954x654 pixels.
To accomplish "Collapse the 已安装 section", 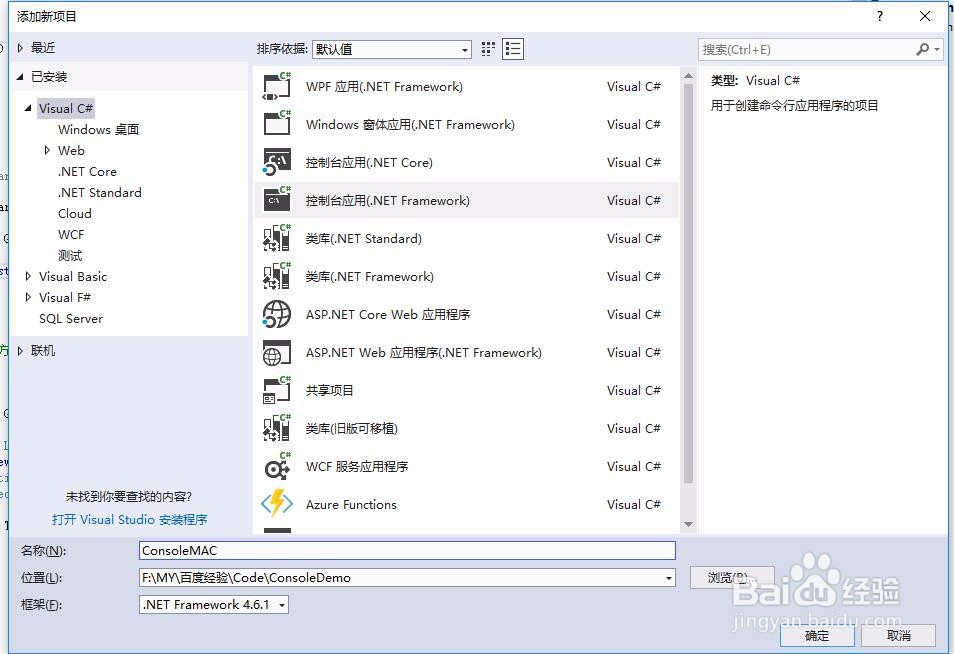I will (20, 77).
